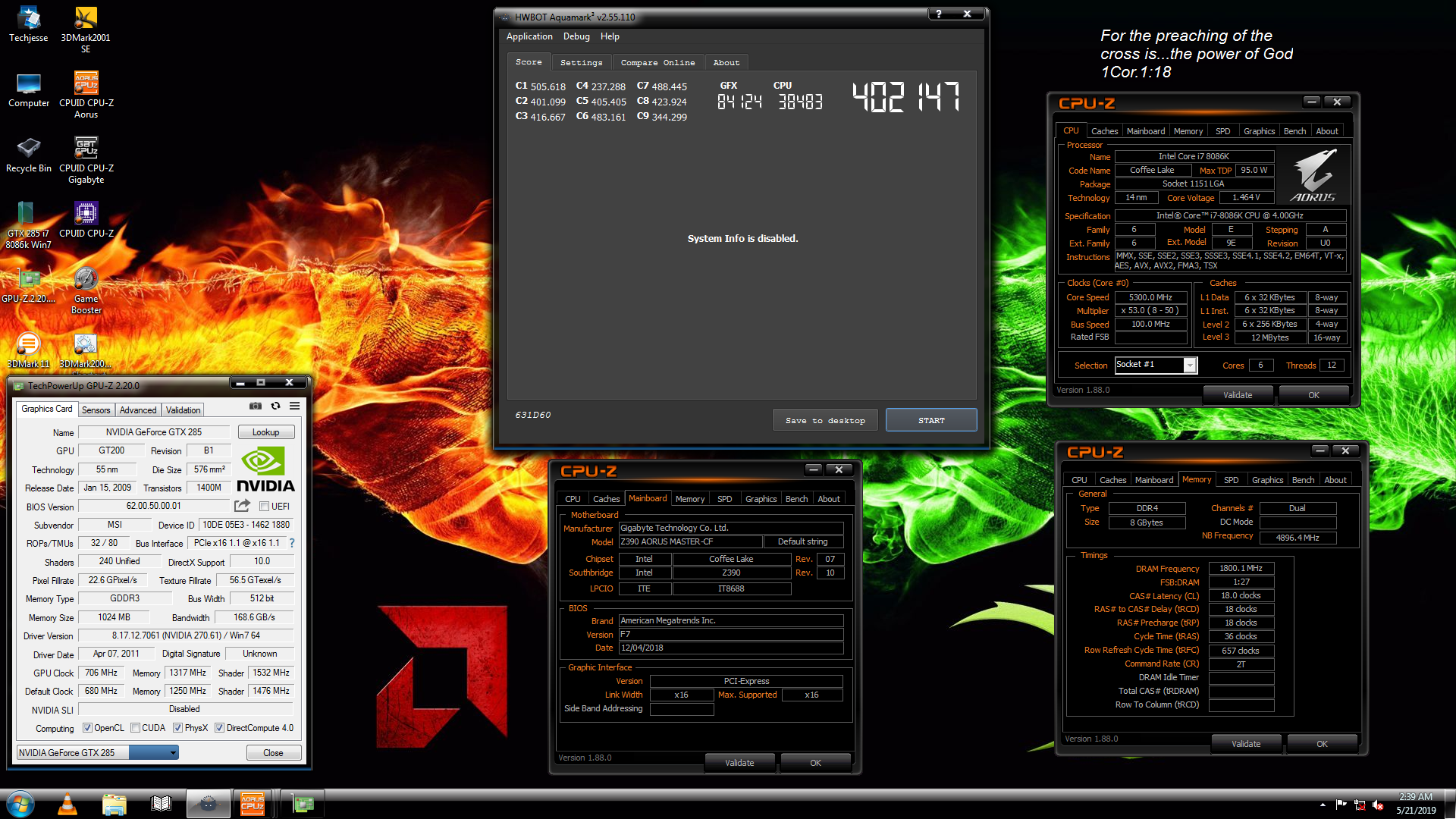Image resolution: width=1456 pixels, height=819 pixels.
Task: Click Validate in the Memory CPU-Z window
Action: (1246, 744)
